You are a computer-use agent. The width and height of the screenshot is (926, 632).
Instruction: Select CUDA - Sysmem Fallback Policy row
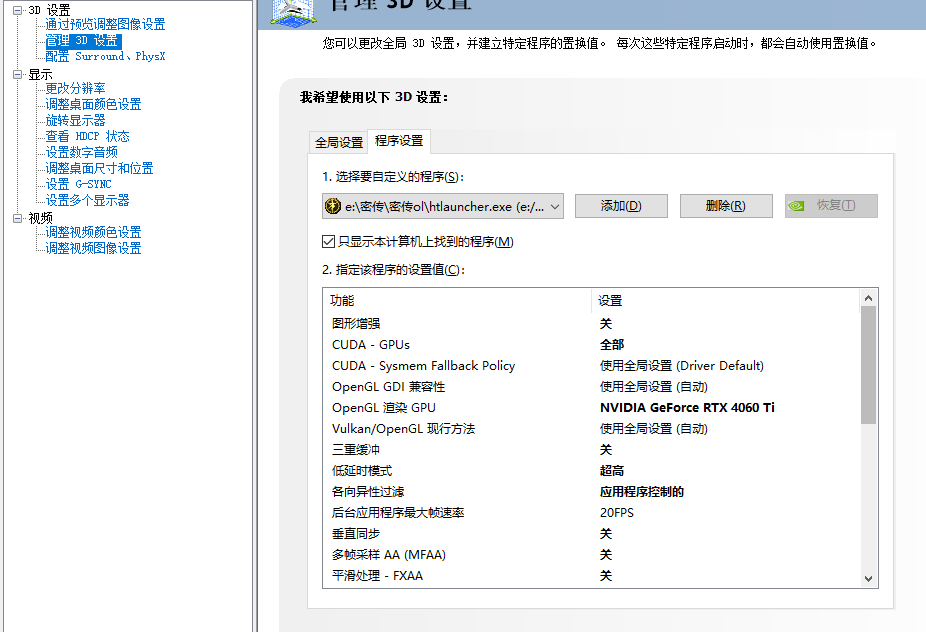592,366
